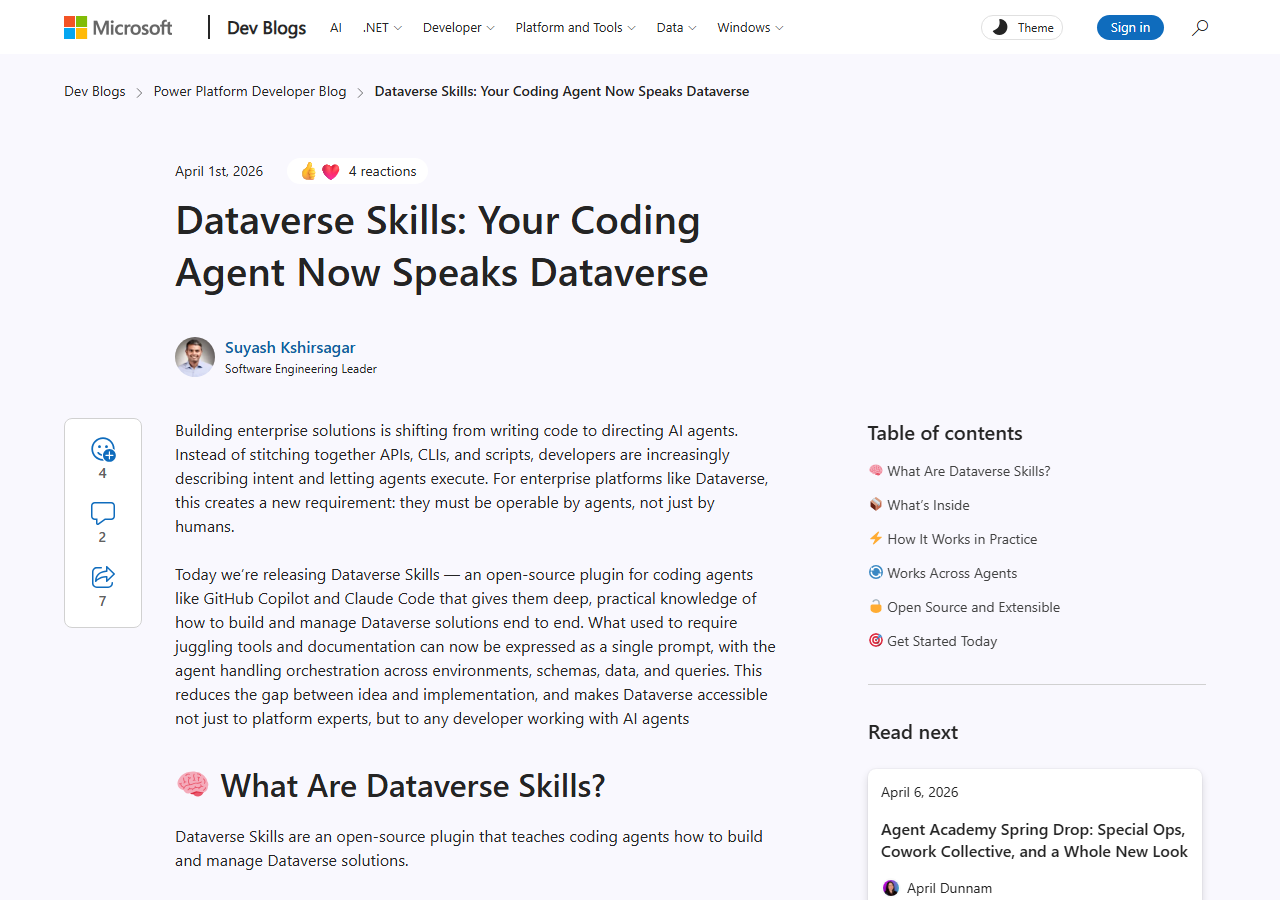
Task: Click the Sign in button
Action: tap(1130, 27)
